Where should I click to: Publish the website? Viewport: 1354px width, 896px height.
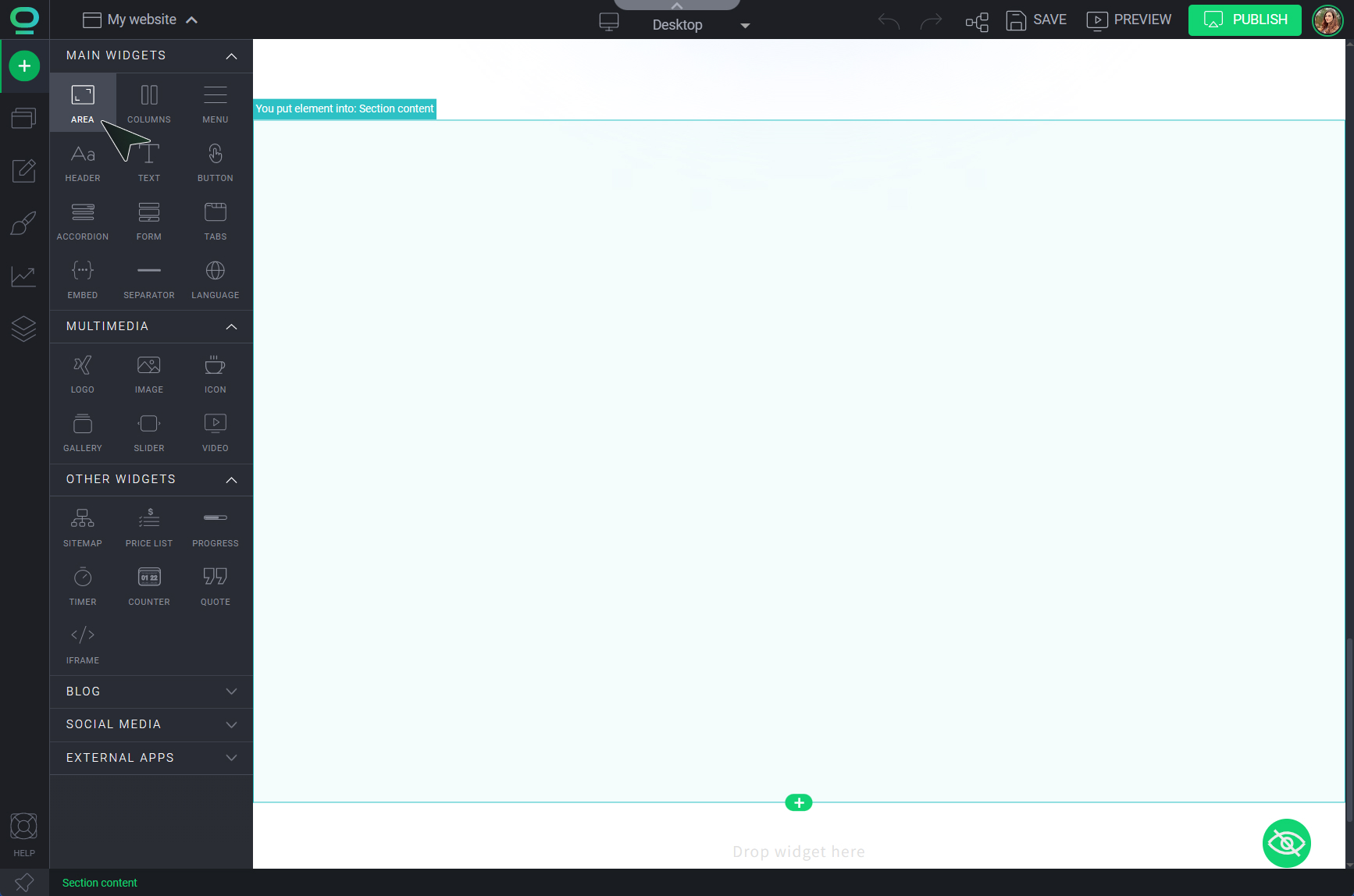point(1245,20)
